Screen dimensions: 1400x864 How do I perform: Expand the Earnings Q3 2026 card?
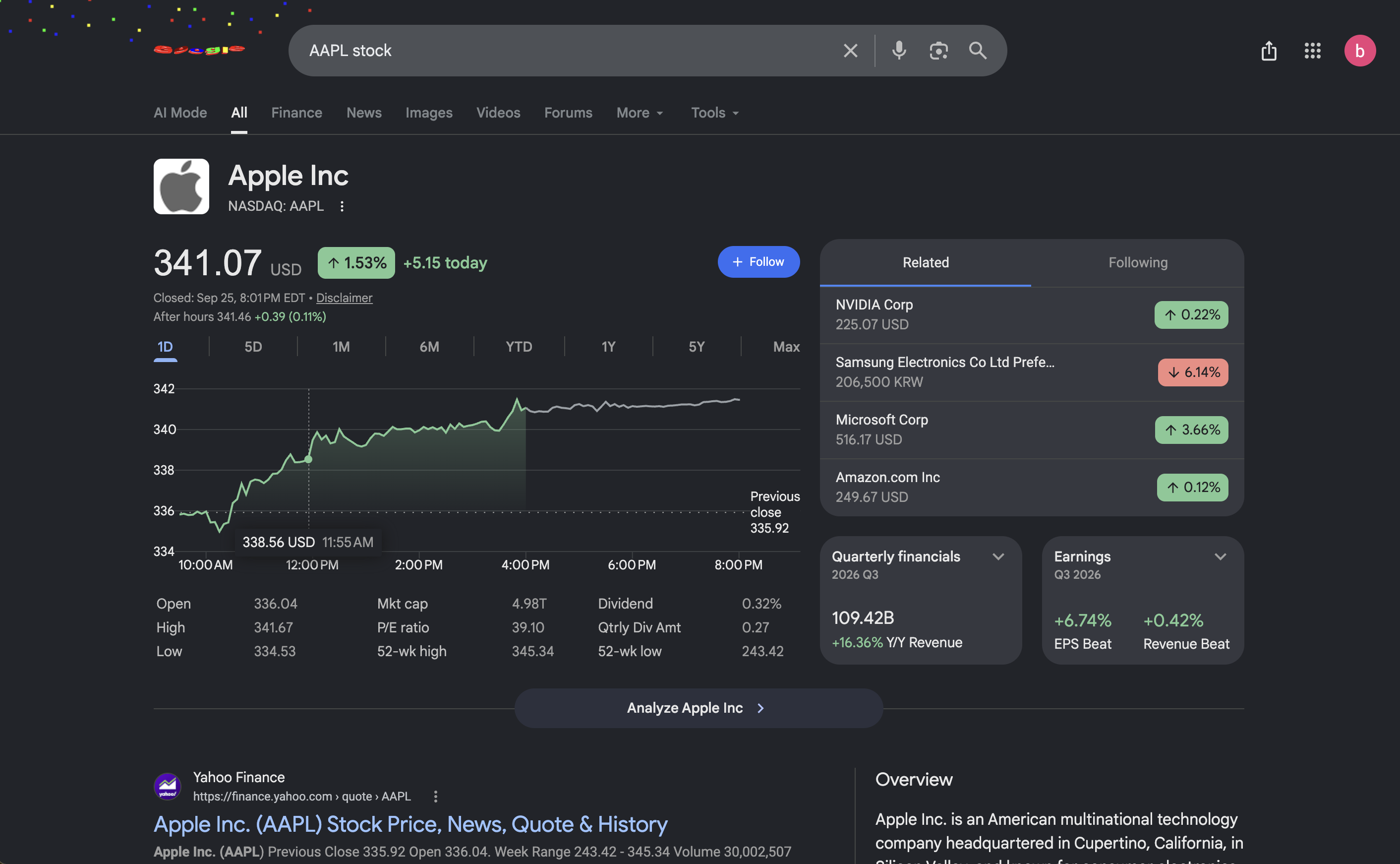pyautogui.click(x=1220, y=556)
